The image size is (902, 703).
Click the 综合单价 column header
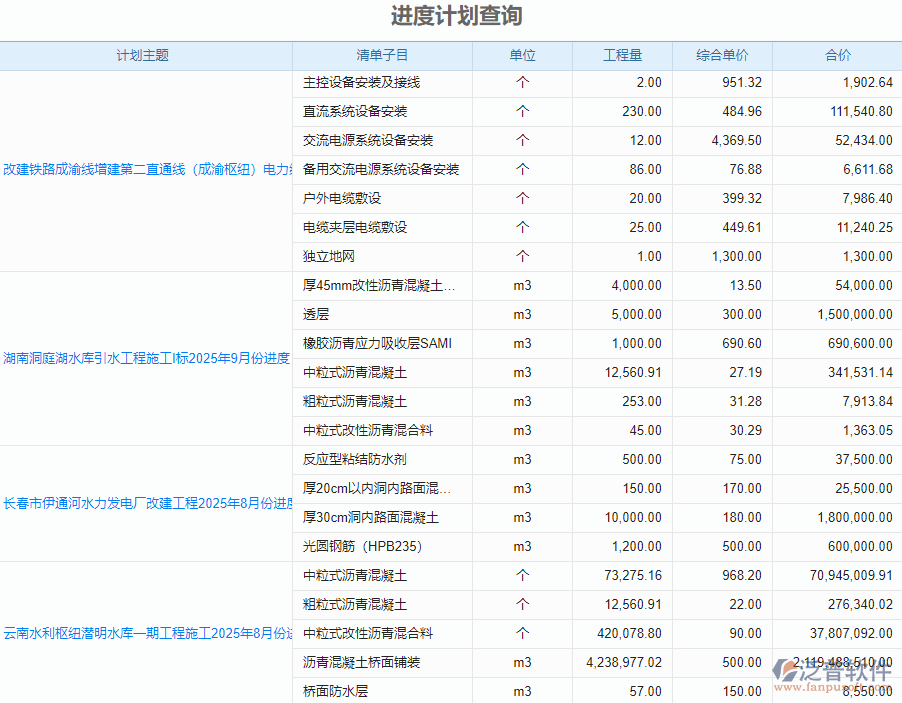[721, 56]
